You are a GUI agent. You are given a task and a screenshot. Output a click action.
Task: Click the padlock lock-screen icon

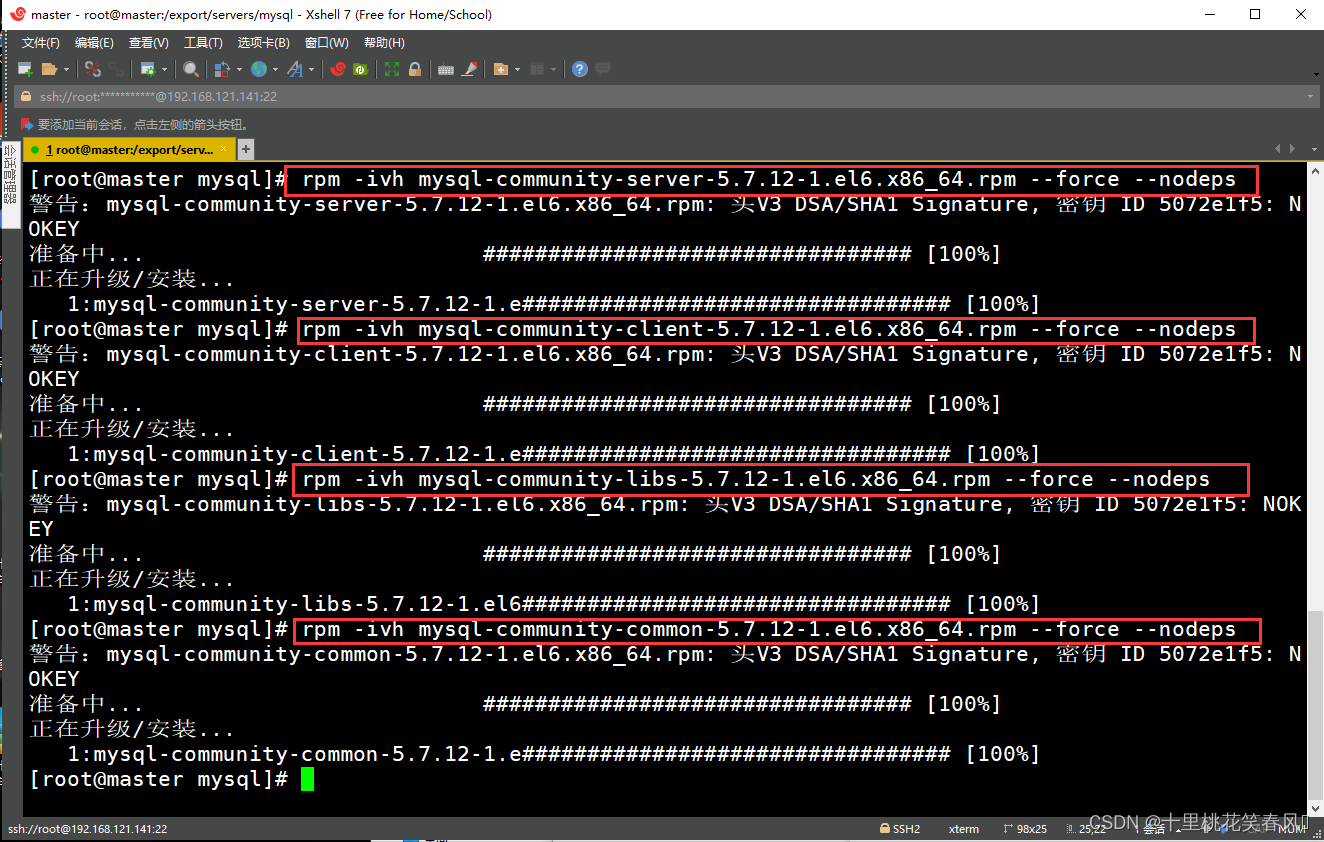[x=415, y=69]
